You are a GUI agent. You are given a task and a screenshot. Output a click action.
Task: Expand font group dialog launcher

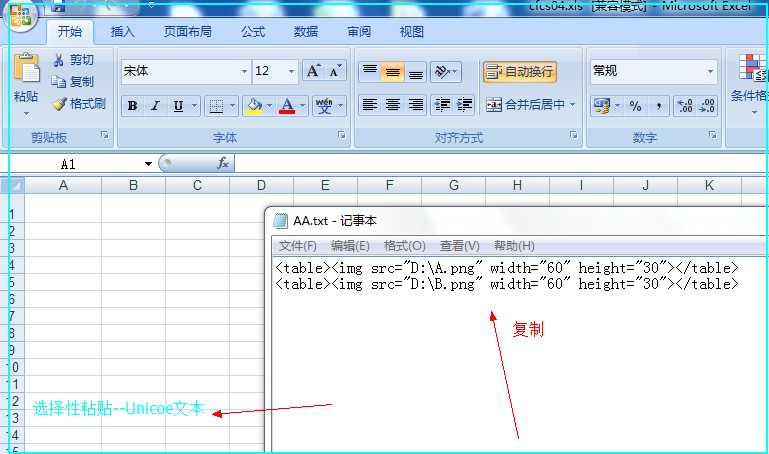(341, 135)
